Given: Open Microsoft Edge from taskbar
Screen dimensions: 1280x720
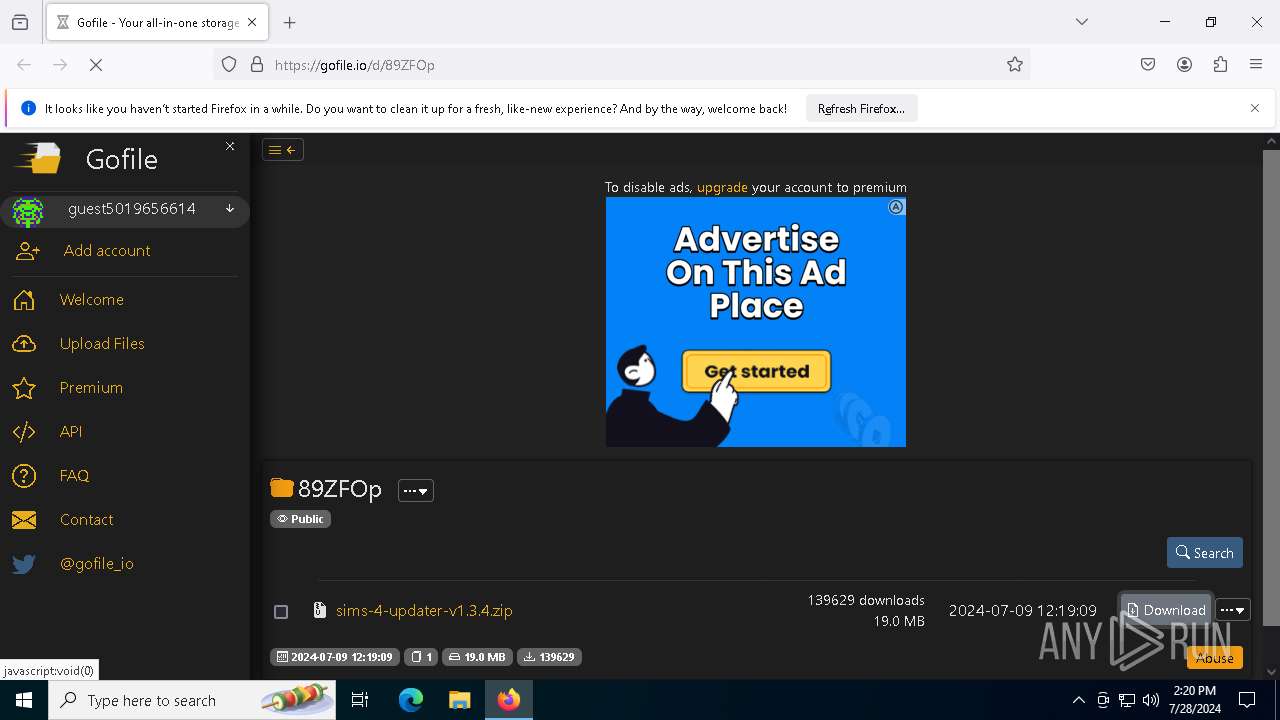Looking at the screenshot, I should tap(411, 700).
